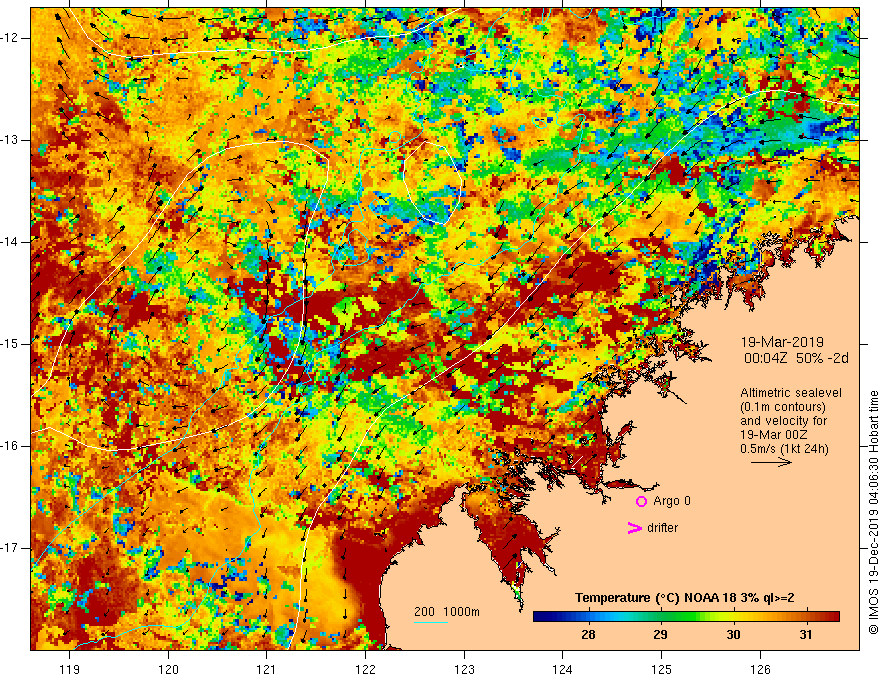Click the longitude axis label 119
Viewport: 880px width, 680px height.
[x=70, y=669]
